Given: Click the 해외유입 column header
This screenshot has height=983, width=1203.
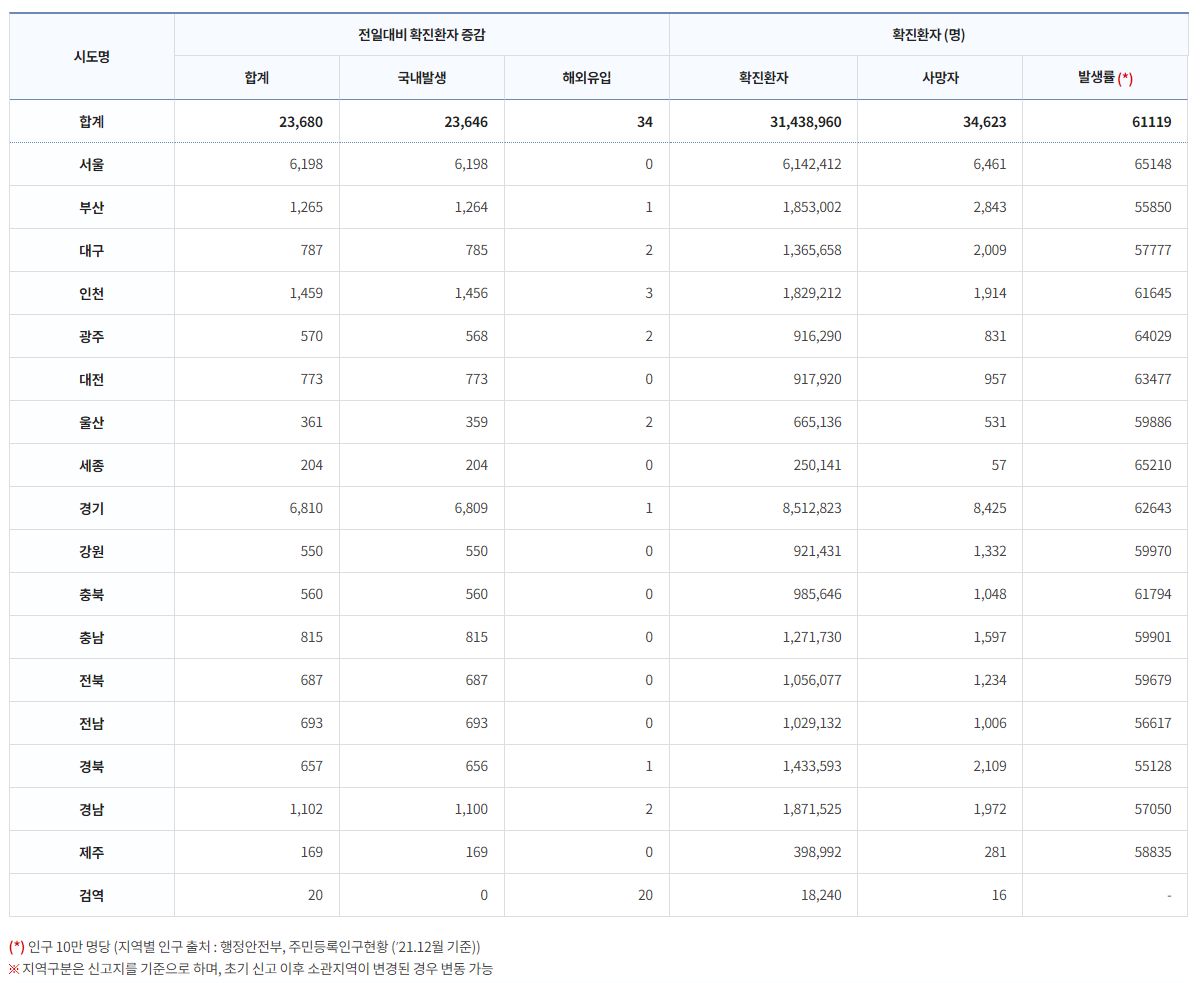Looking at the screenshot, I should coord(586,78).
